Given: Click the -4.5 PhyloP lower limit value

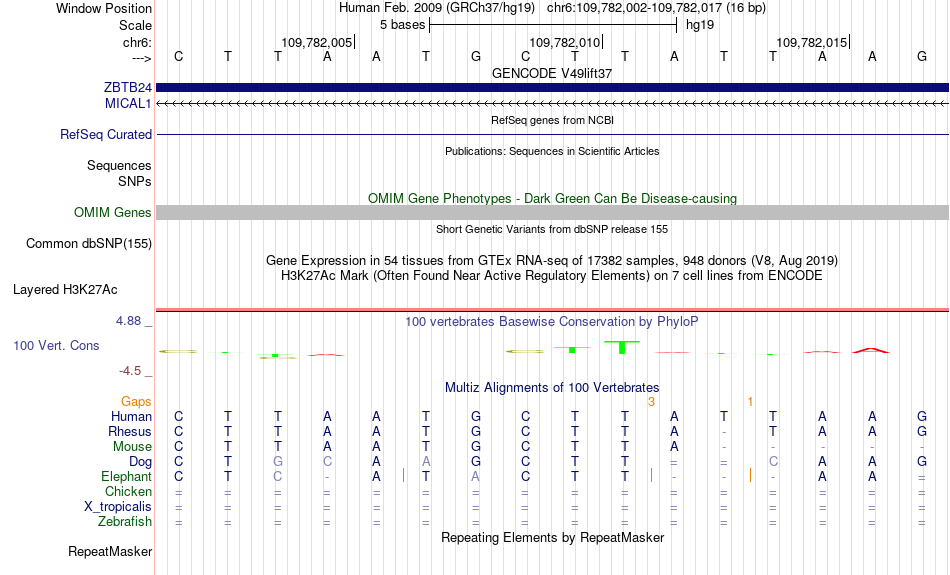Looking at the screenshot, I should (130, 371).
